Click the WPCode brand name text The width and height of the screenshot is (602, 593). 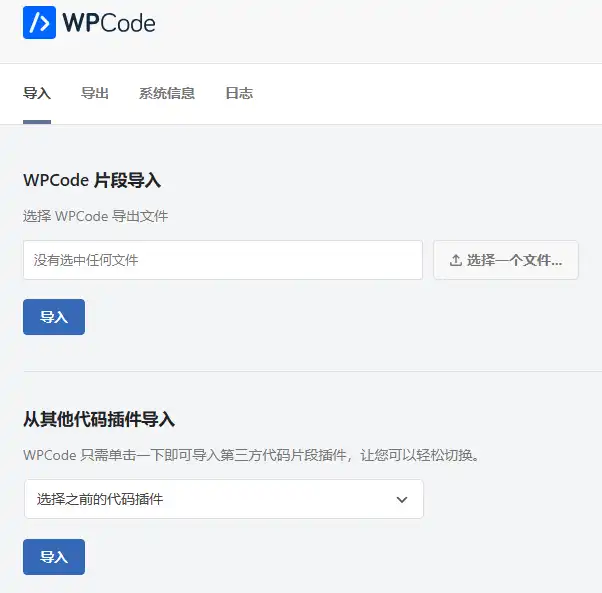[x=109, y=23]
